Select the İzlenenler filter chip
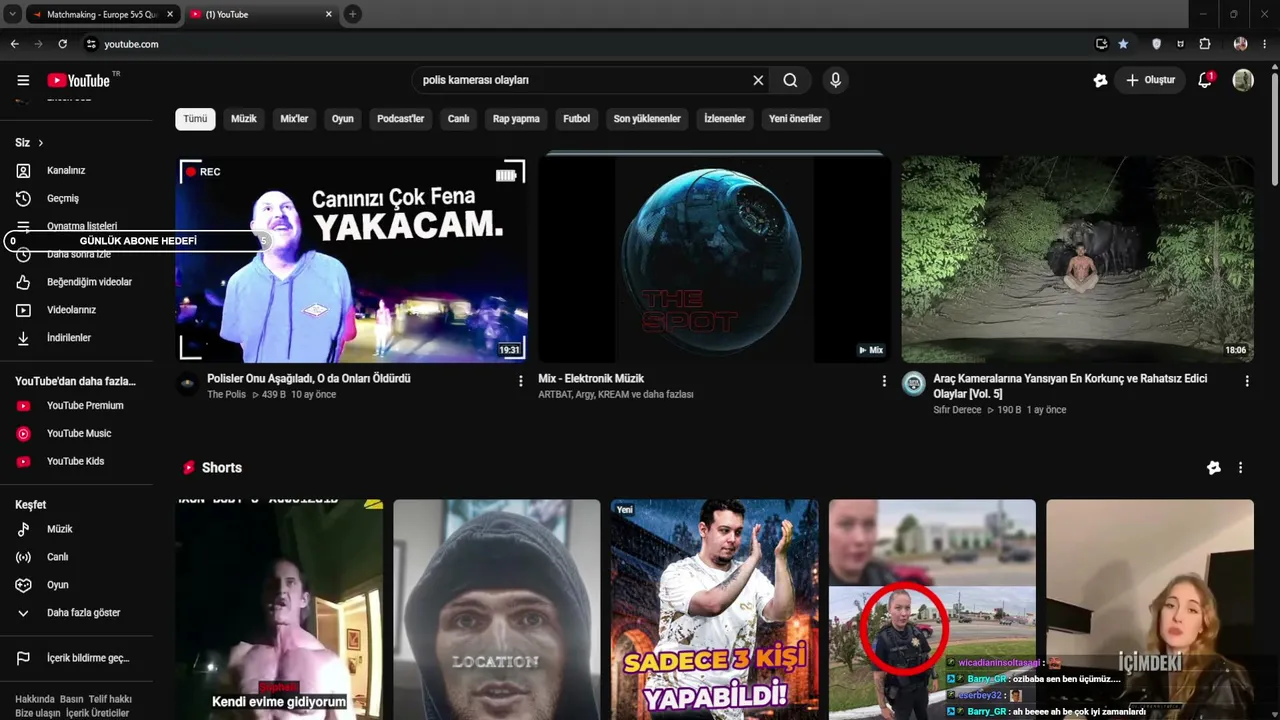 (x=725, y=119)
